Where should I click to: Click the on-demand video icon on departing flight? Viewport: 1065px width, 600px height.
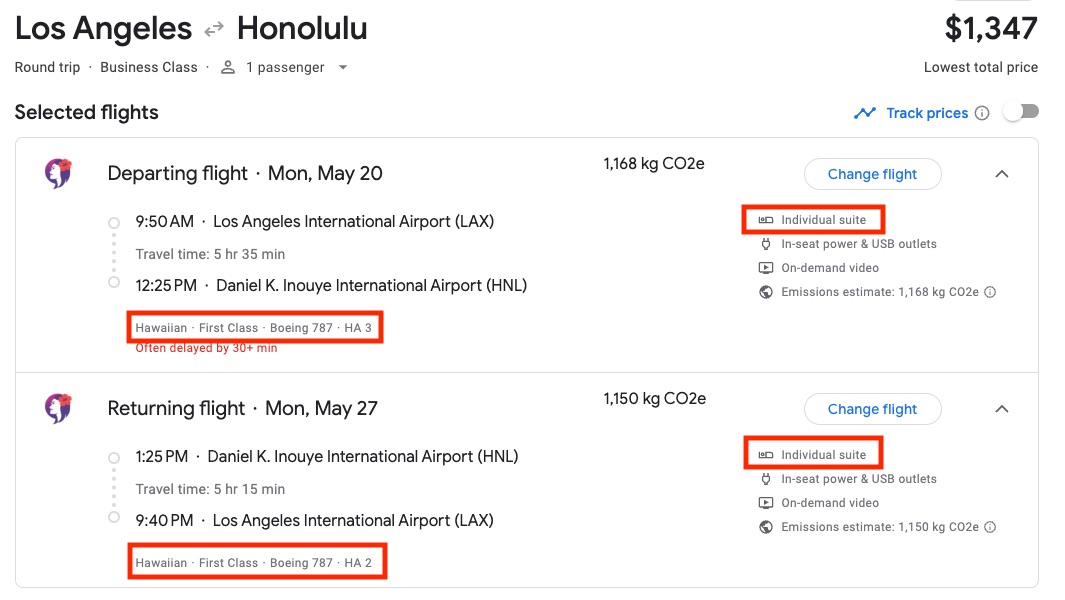(x=764, y=267)
